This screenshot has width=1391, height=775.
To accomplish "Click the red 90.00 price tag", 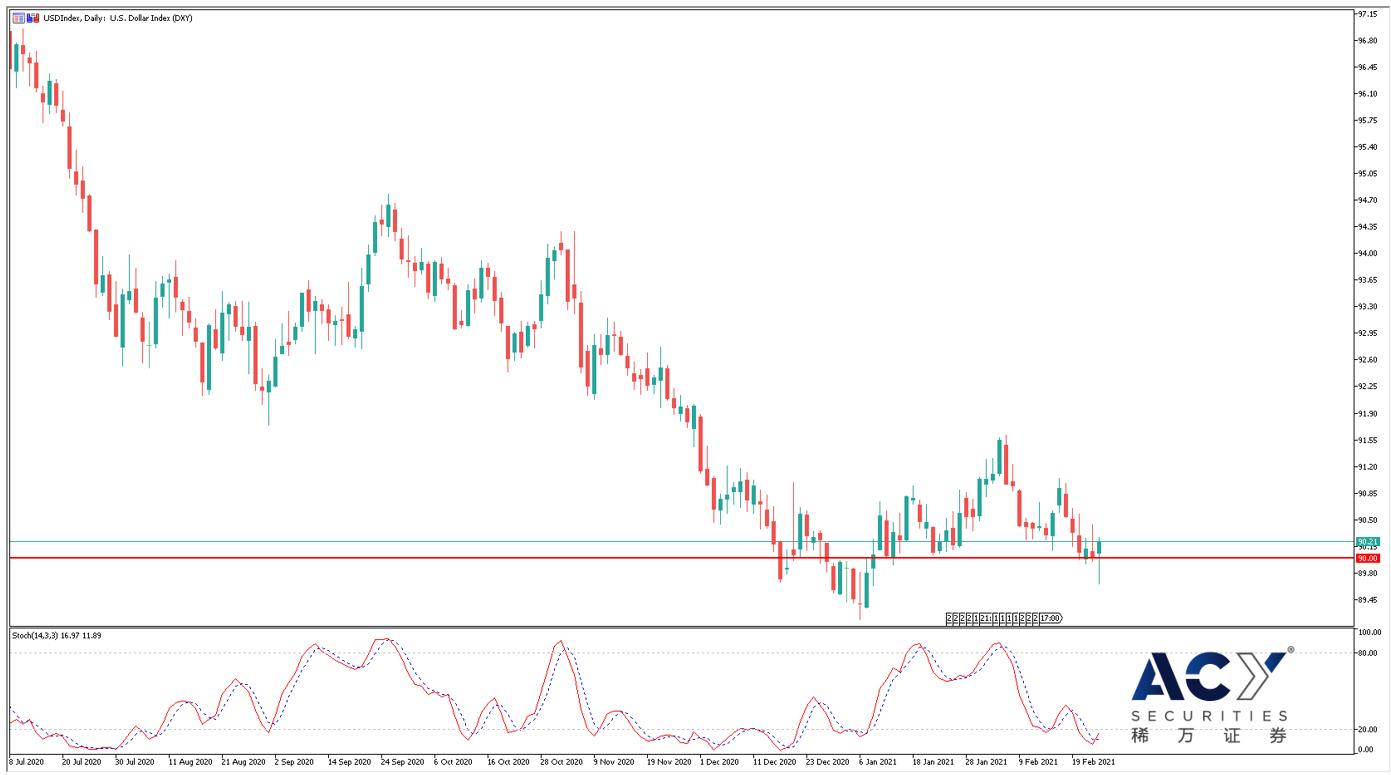I will coord(1367,558).
